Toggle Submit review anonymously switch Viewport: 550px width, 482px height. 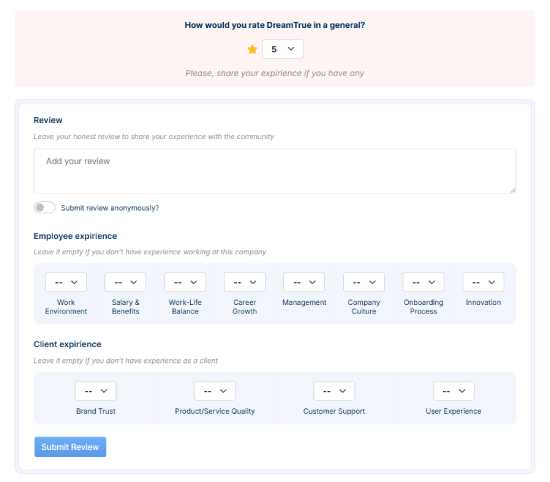[x=44, y=207]
